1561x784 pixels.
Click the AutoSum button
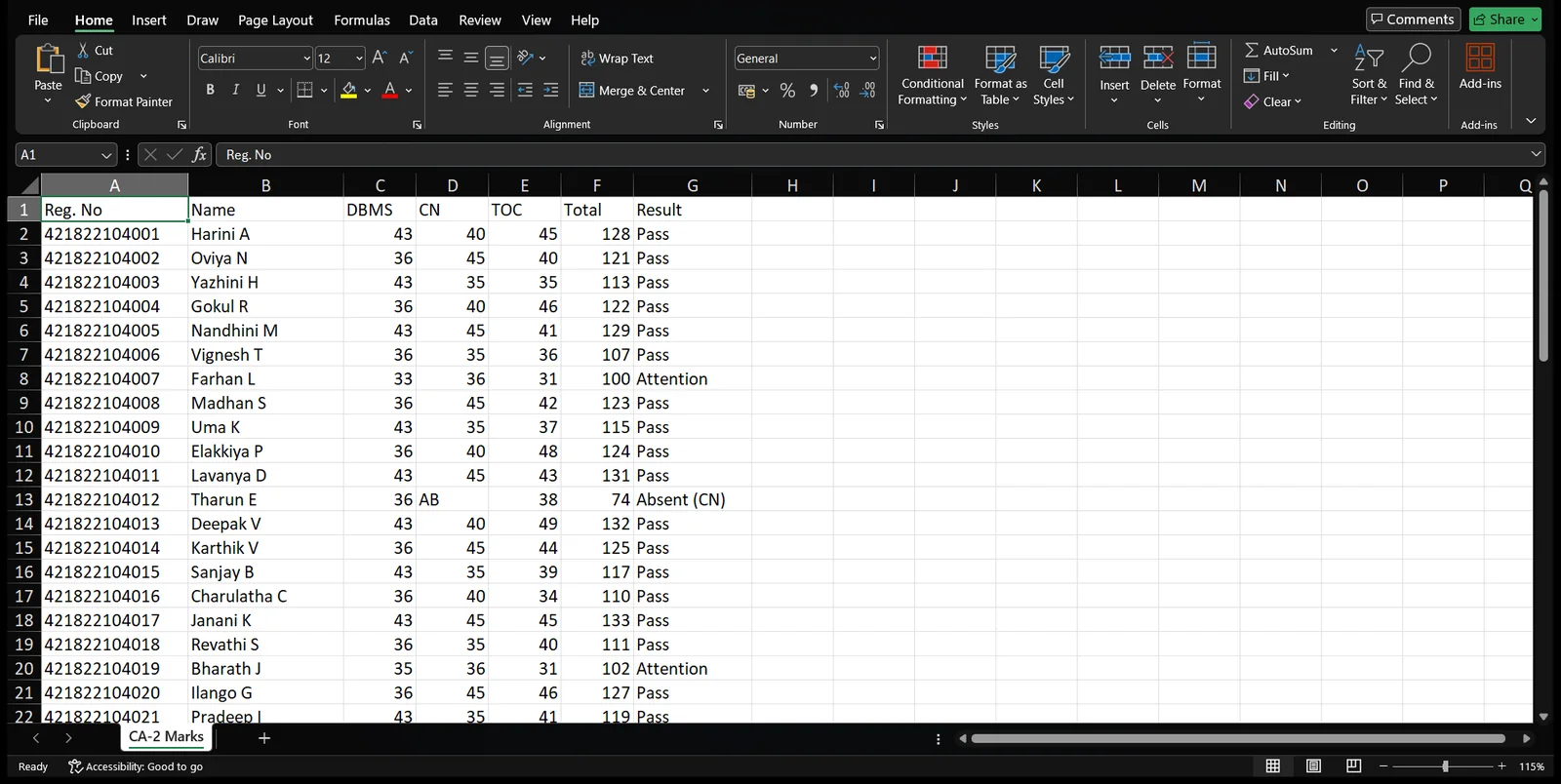[x=1279, y=50]
